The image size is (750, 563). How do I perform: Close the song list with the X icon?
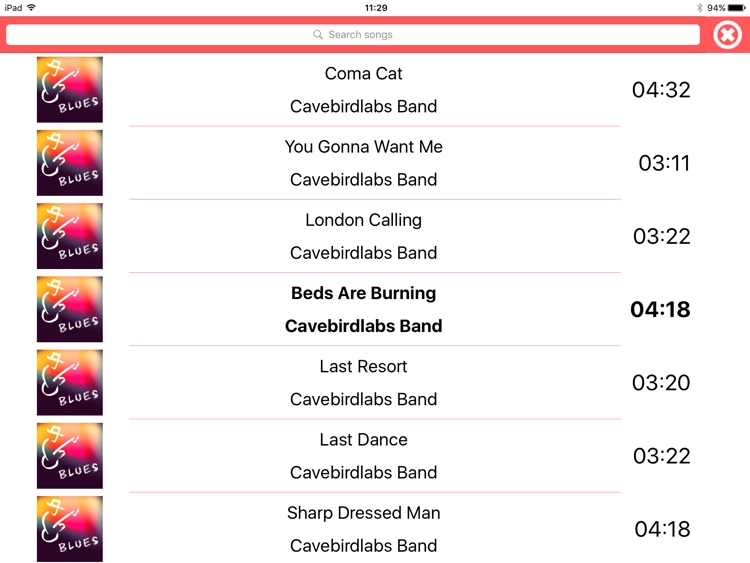point(728,34)
